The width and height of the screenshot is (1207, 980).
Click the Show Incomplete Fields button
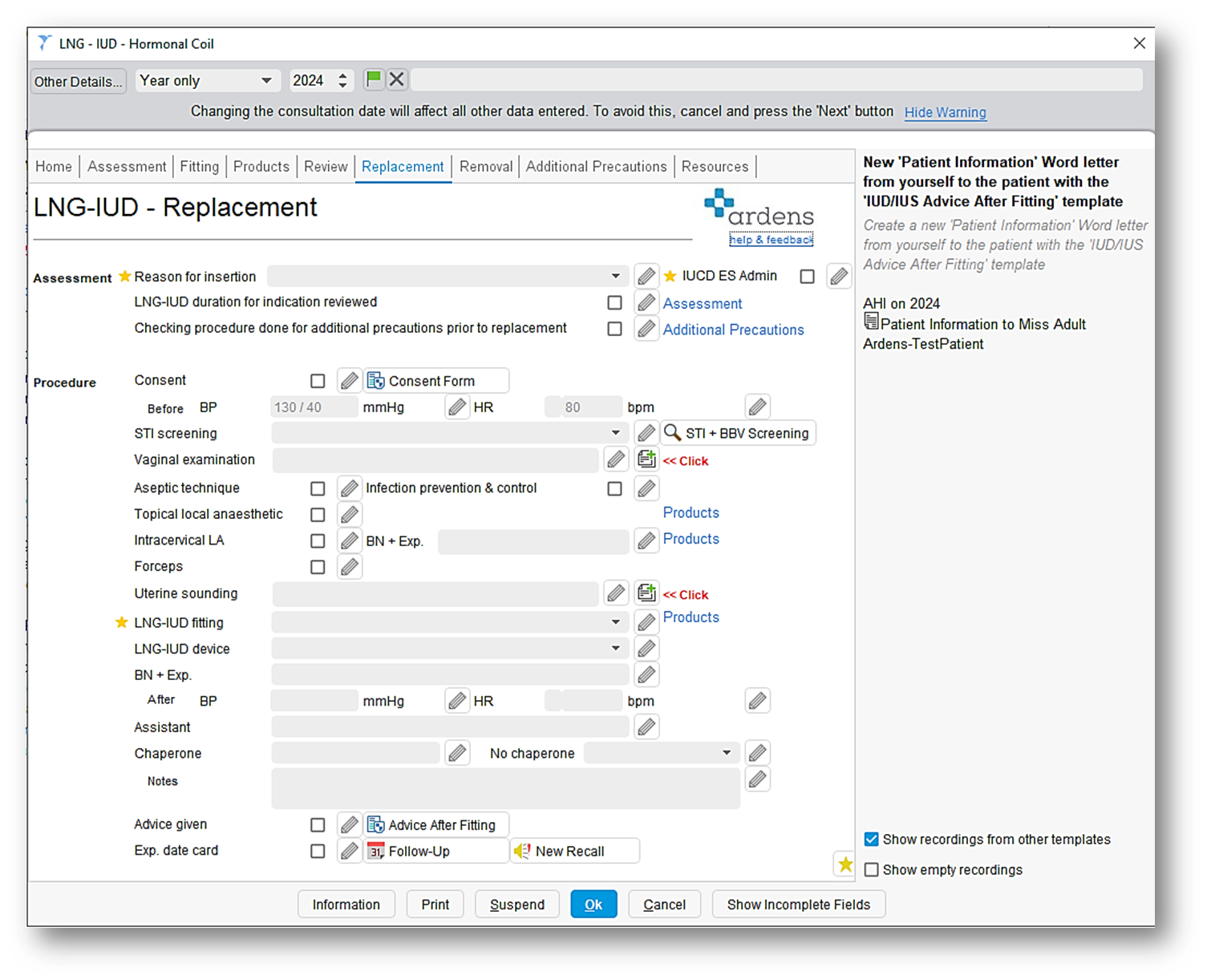798,905
